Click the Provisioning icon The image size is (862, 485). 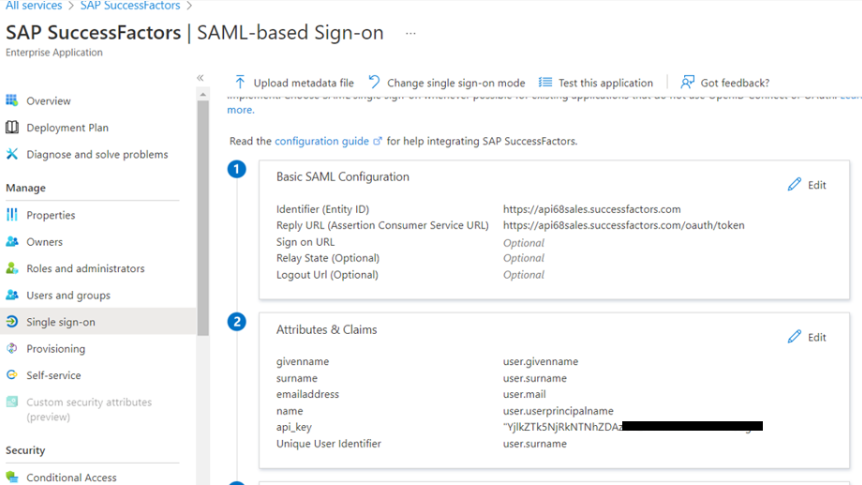[x=12, y=349]
